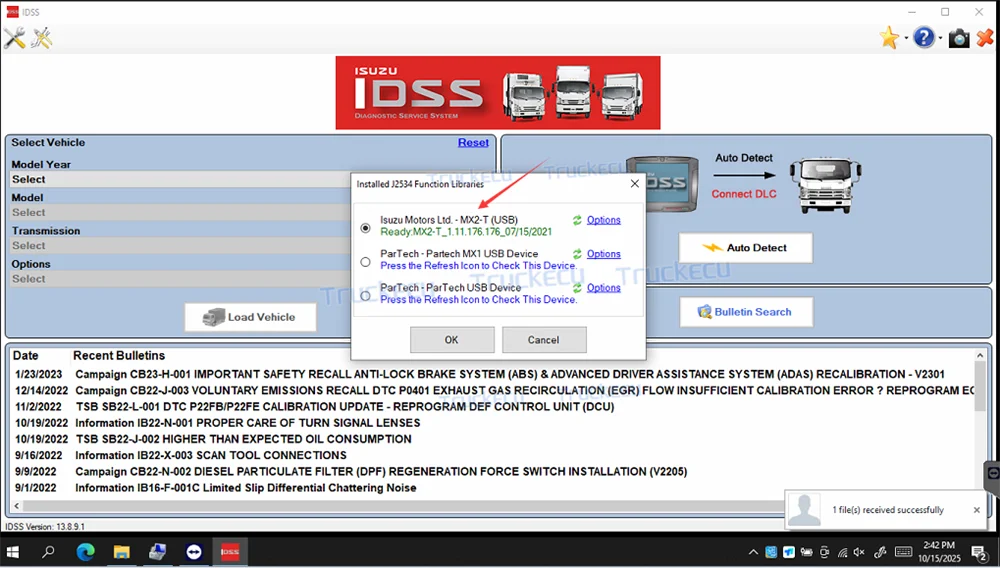Confirm the J2534 dialog with OK
This screenshot has width=1000, height=568.
click(x=452, y=340)
